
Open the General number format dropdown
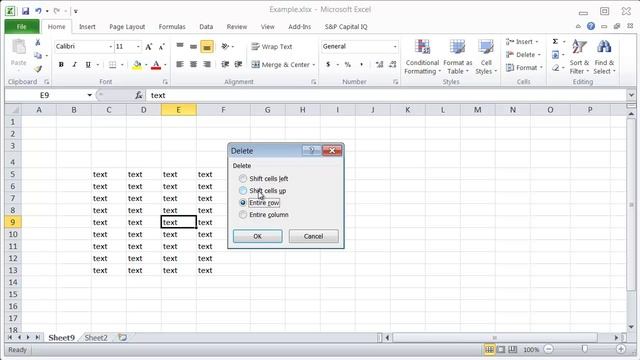[x=395, y=47]
